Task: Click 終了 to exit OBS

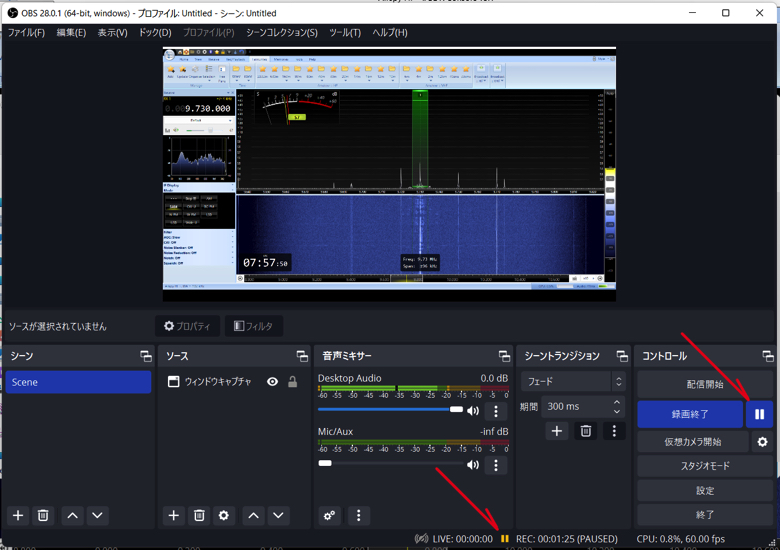Action: (705, 515)
